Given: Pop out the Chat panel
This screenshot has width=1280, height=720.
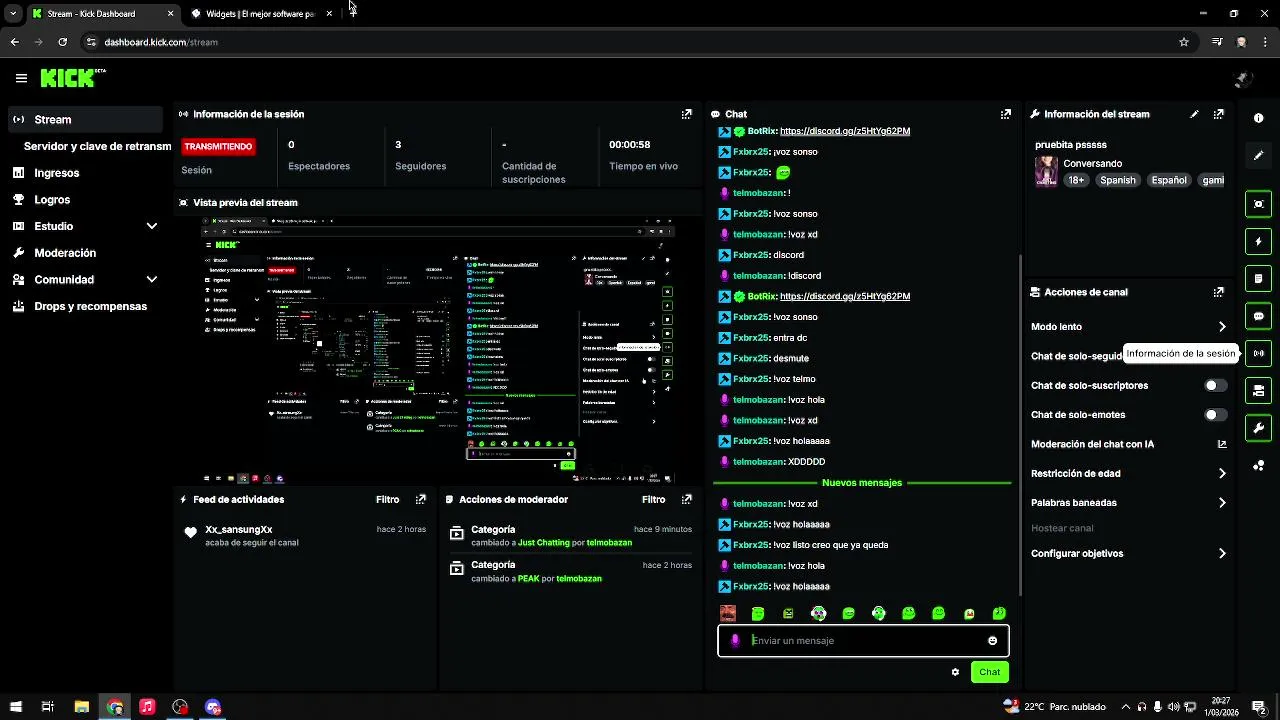Looking at the screenshot, I should (1005, 114).
